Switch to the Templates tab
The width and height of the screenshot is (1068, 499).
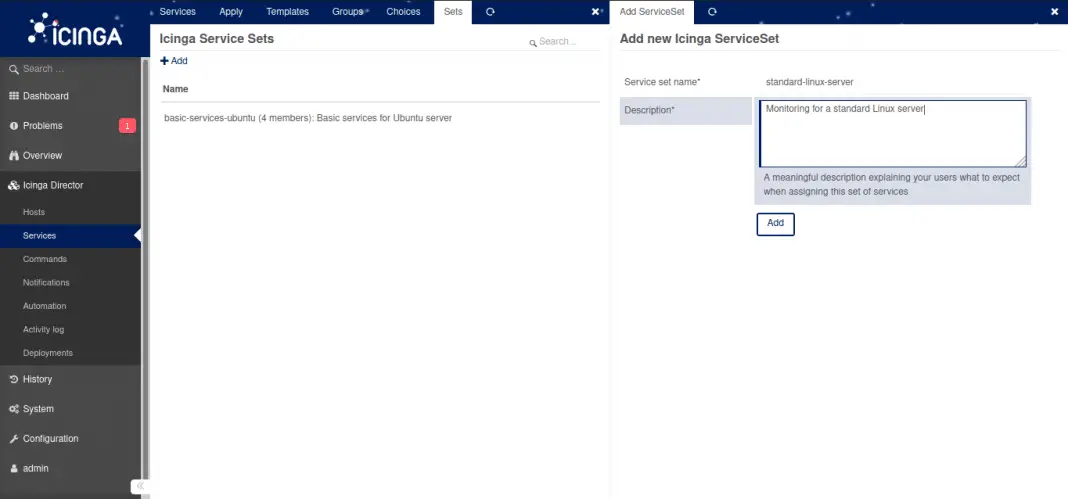pyautogui.click(x=287, y=12)
